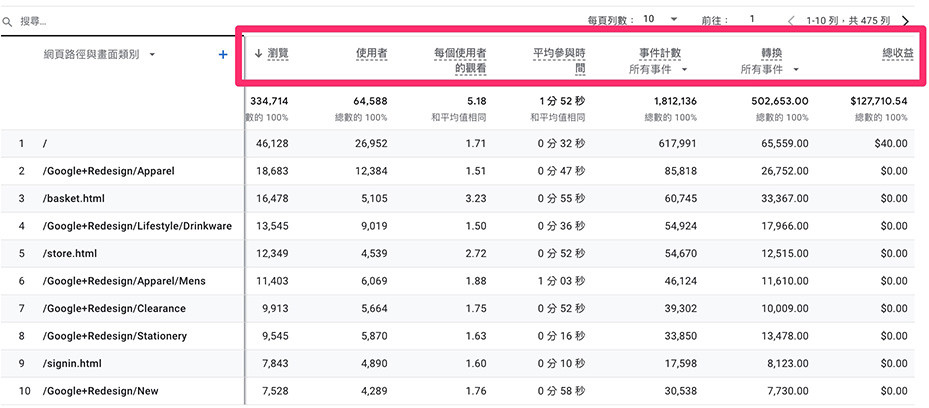The image size is (929, 408).
Task: Click the descending sort arrow beside 瀏覽
Action: (258, 53)
